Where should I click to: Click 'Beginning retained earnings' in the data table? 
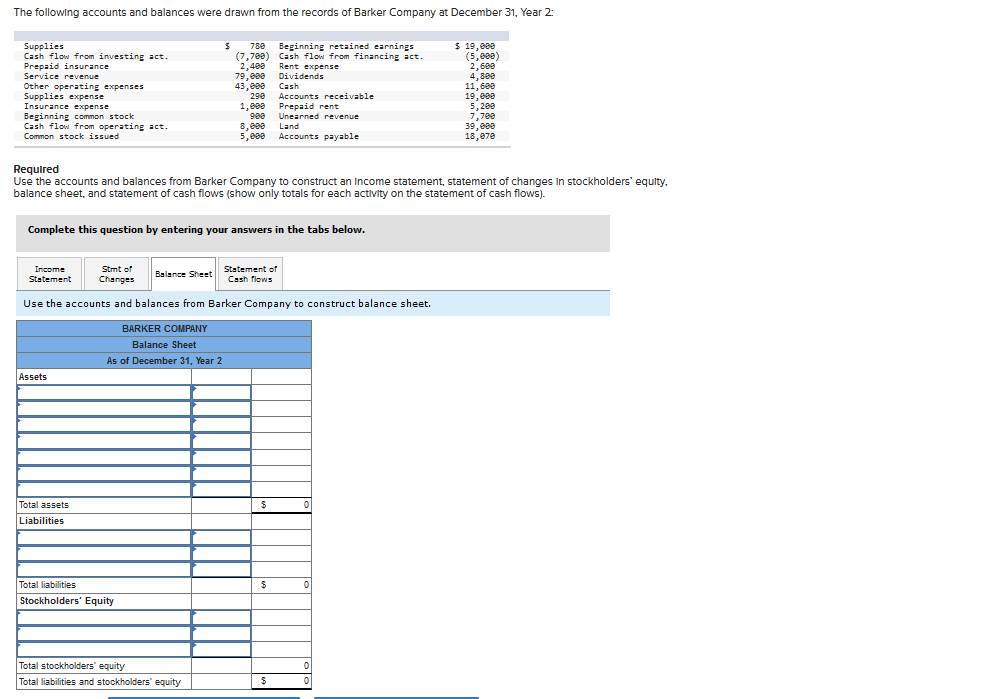(346, 46)
